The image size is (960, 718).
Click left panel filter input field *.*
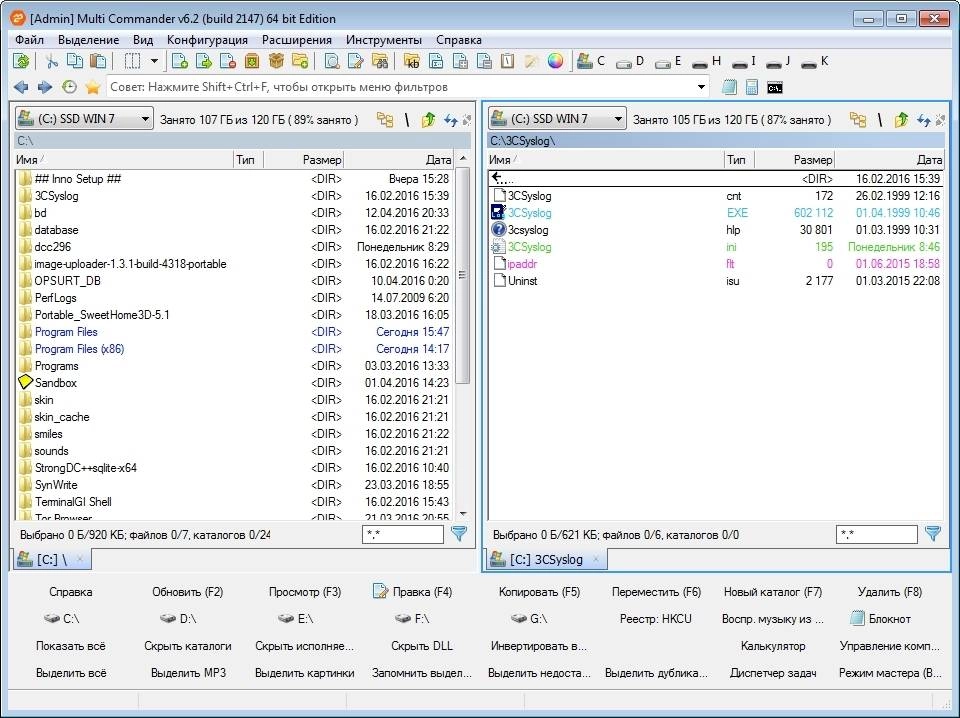coord(403,534)
